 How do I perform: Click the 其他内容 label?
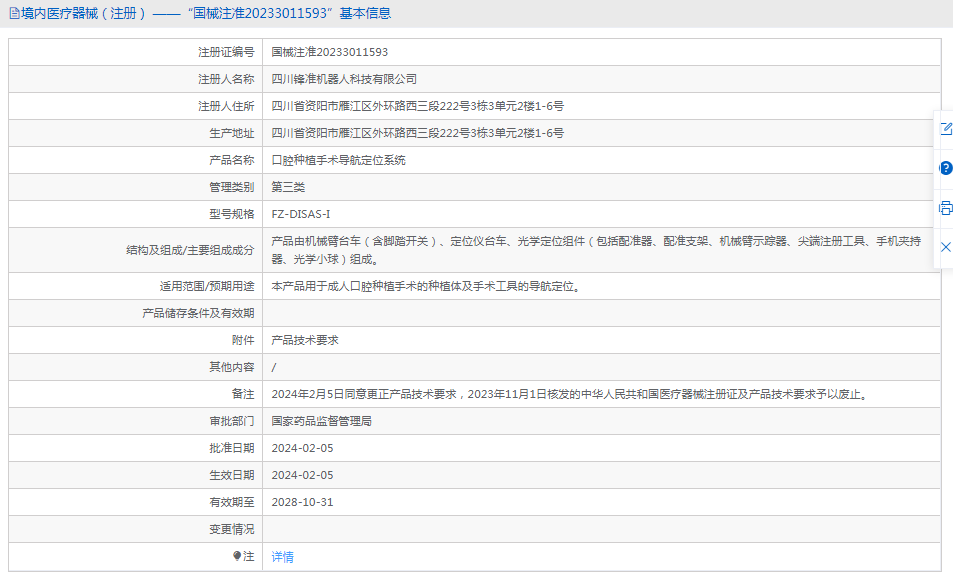[232, 367]
